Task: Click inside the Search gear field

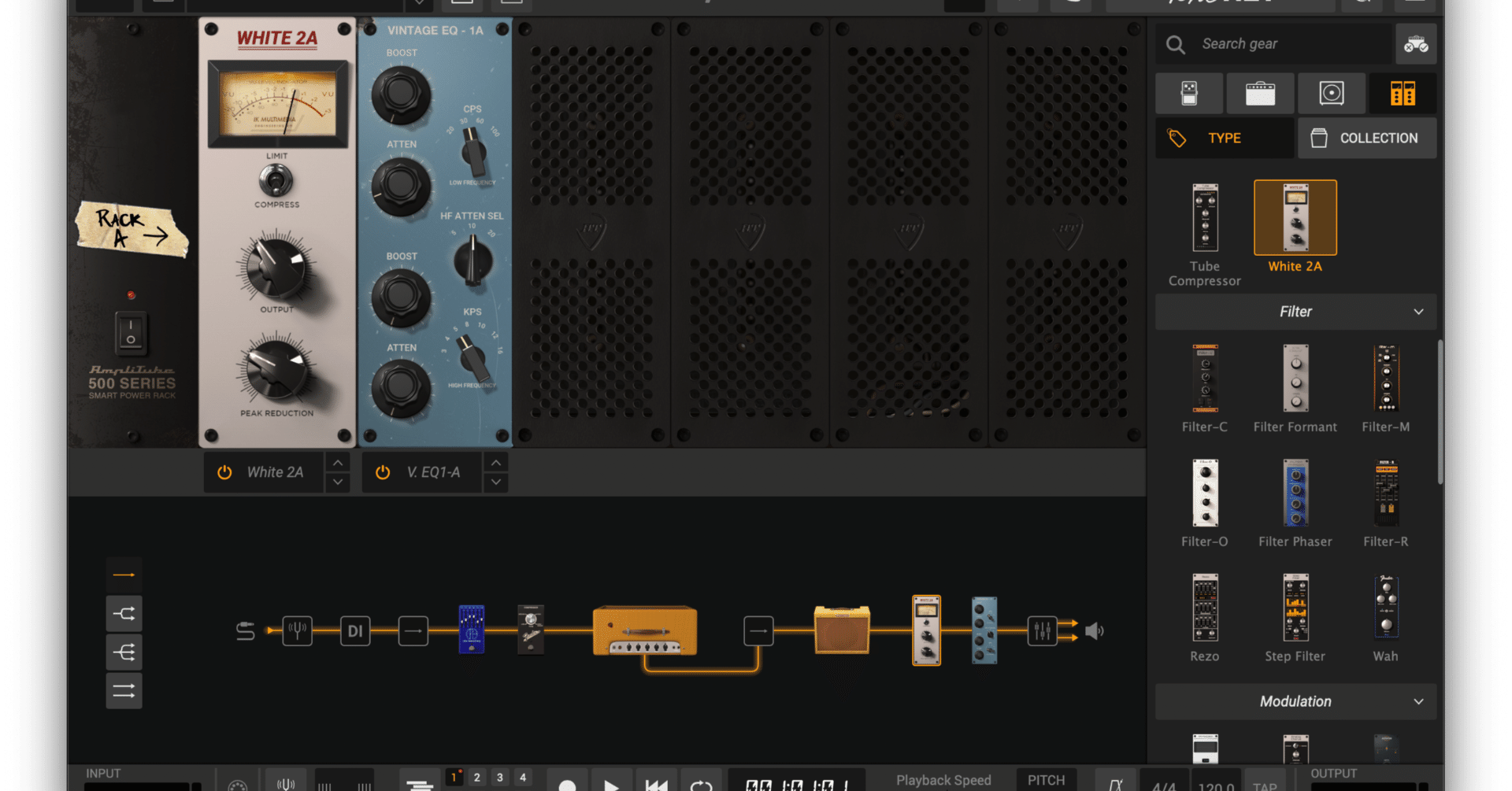Action: (1276, 43)
